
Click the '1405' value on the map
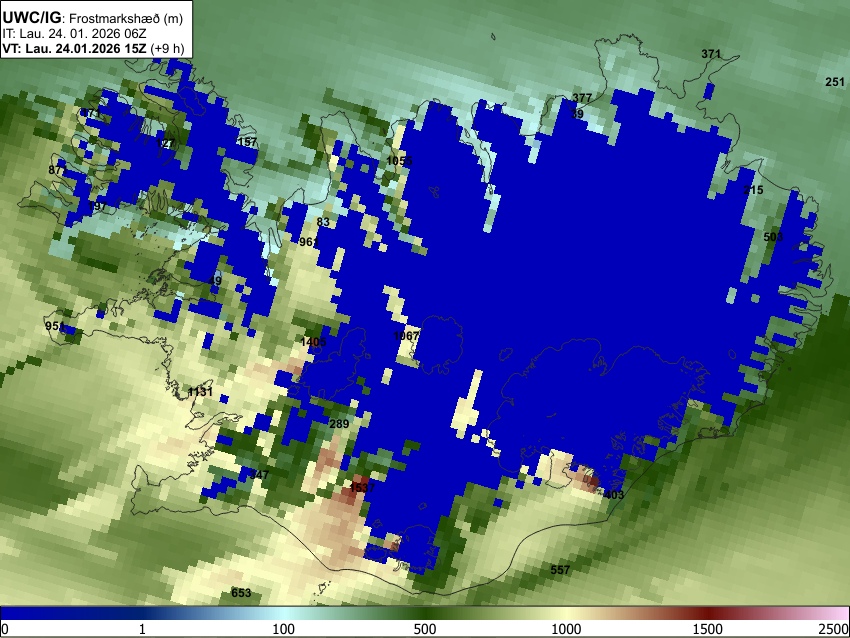(313, 342)
